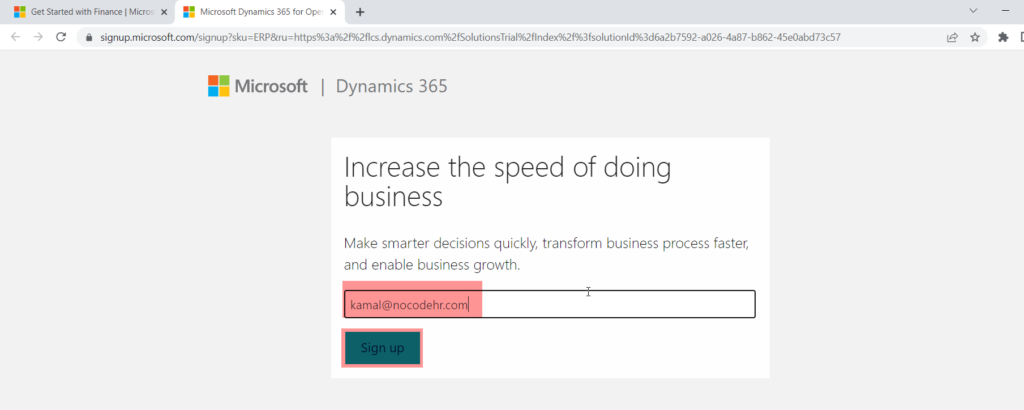1024x410 pixels.
Task: Click the signup.microsoft.com URL in address bar
Action: pos(470,37)
